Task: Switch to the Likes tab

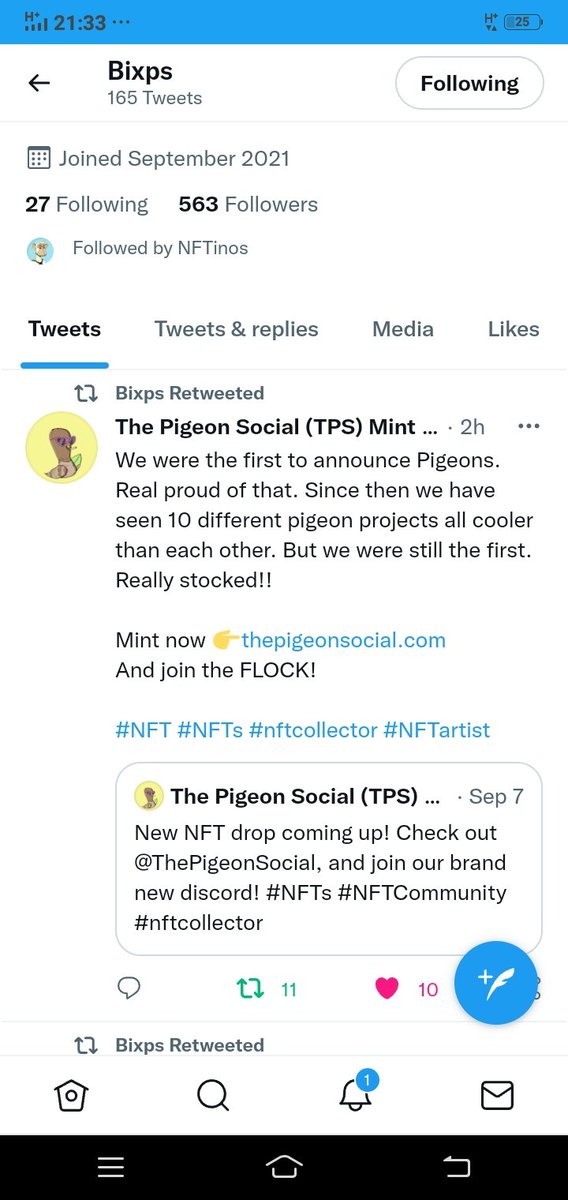Action: point(513,329)
